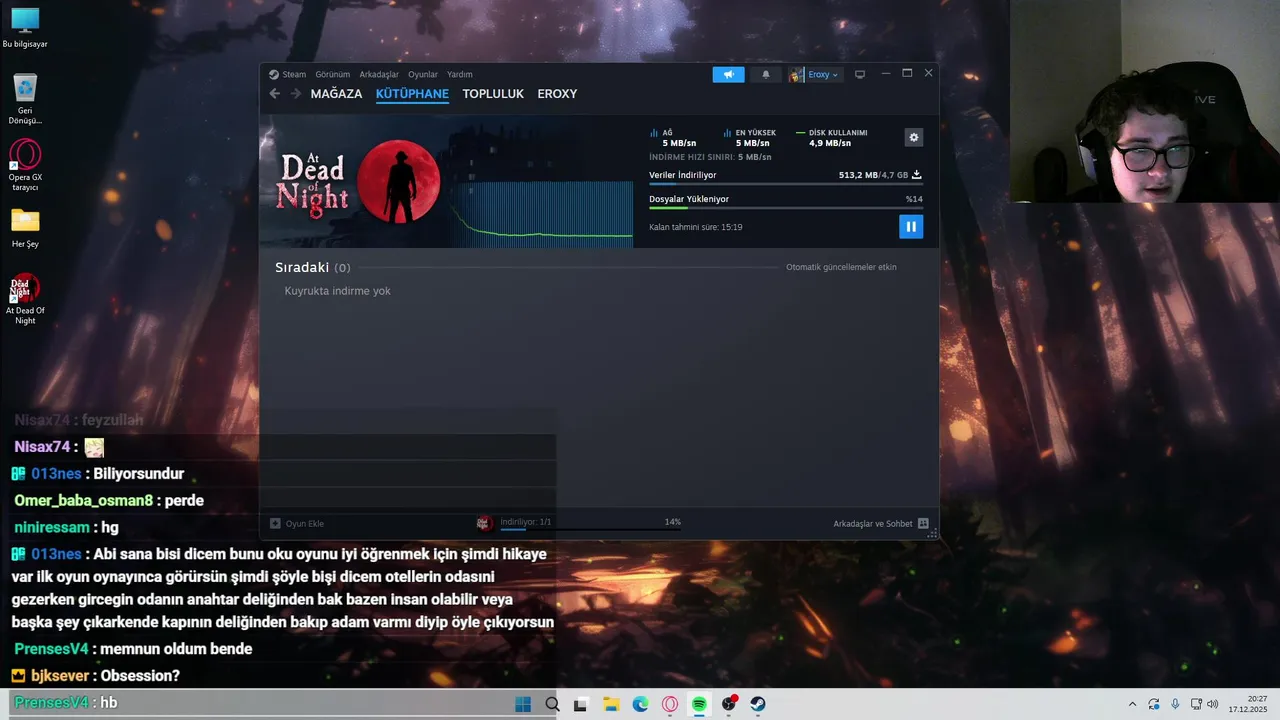Switch to the EROXY profile tab
Screen dimensions: 1280x720
557,94
